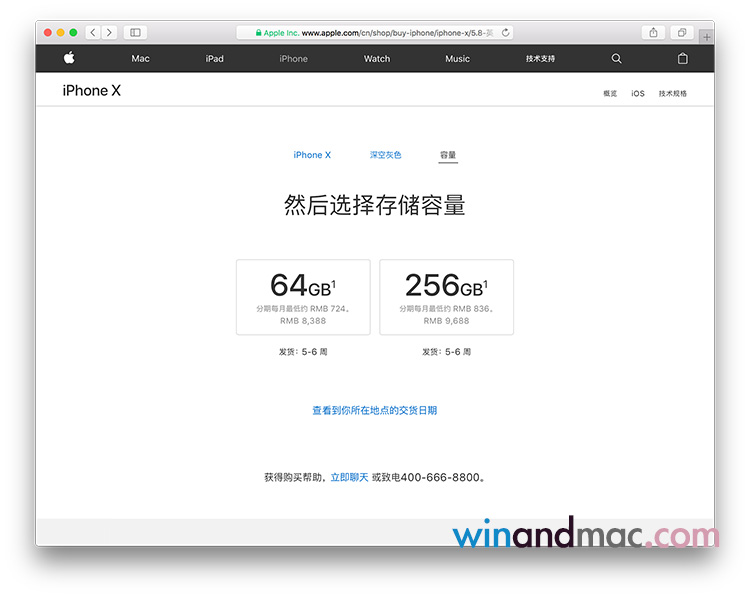This screenshot has height=597, width=750.
Task: Select the 64GB storage option
Action: tap(303, 297)
